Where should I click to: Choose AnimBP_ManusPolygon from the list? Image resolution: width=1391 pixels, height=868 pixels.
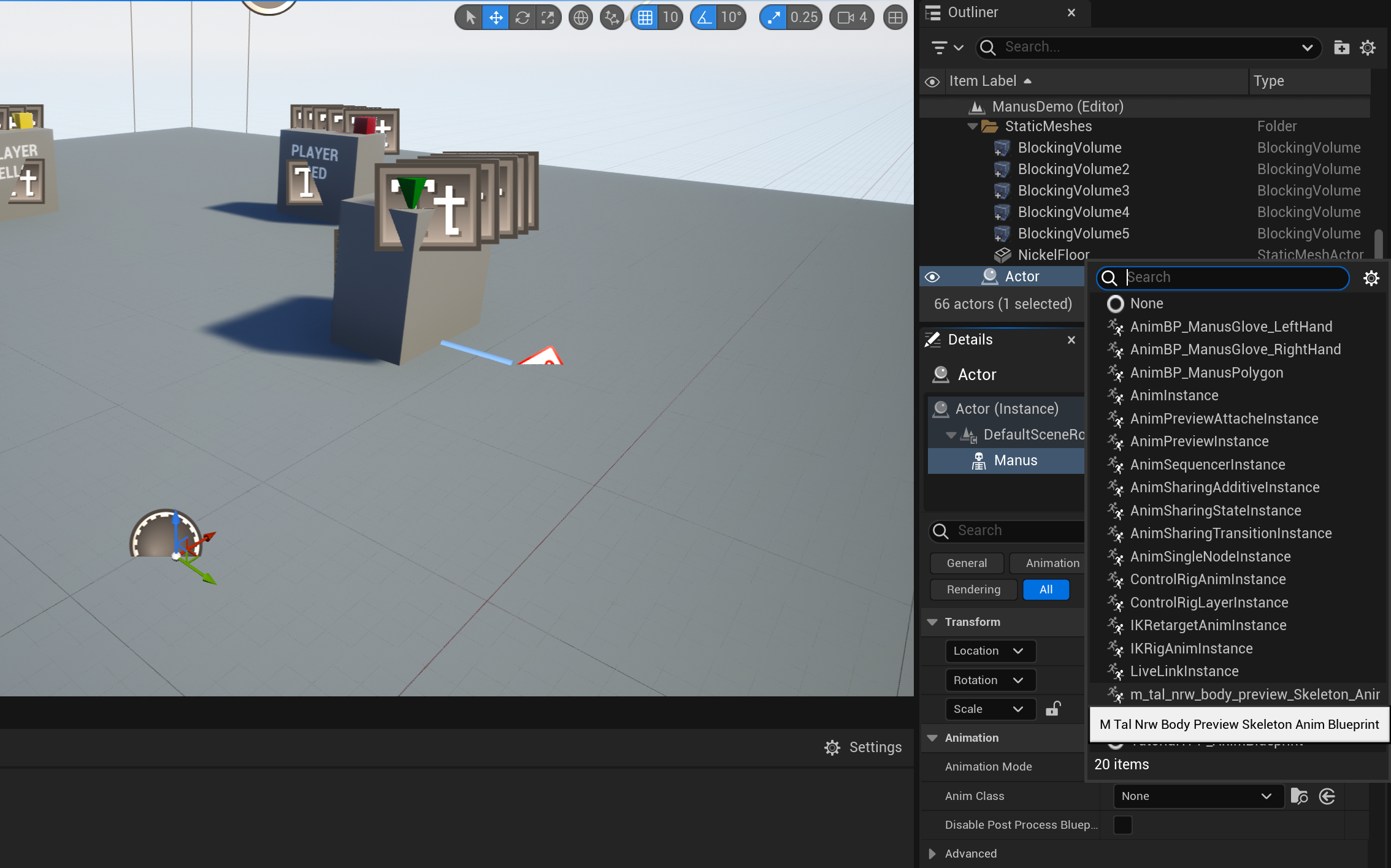pyautogui.click(x=1206, y=373)
